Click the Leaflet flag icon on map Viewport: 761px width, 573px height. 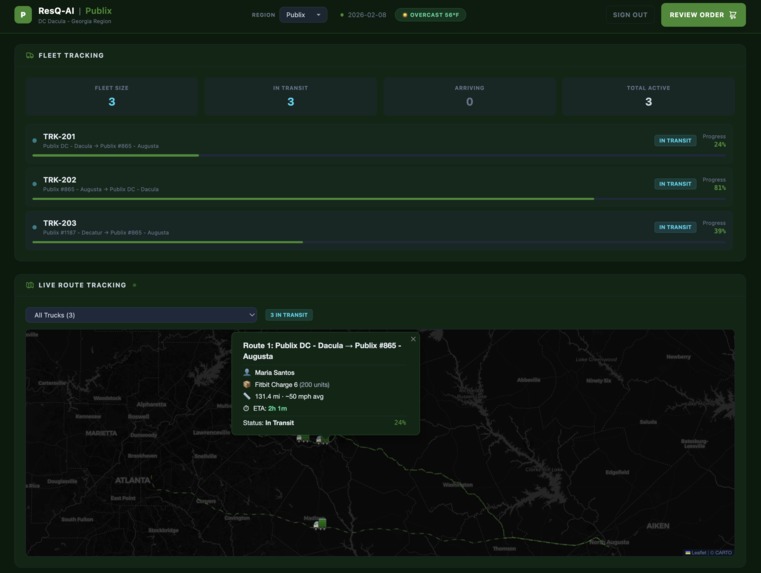(x=688, y=552)
